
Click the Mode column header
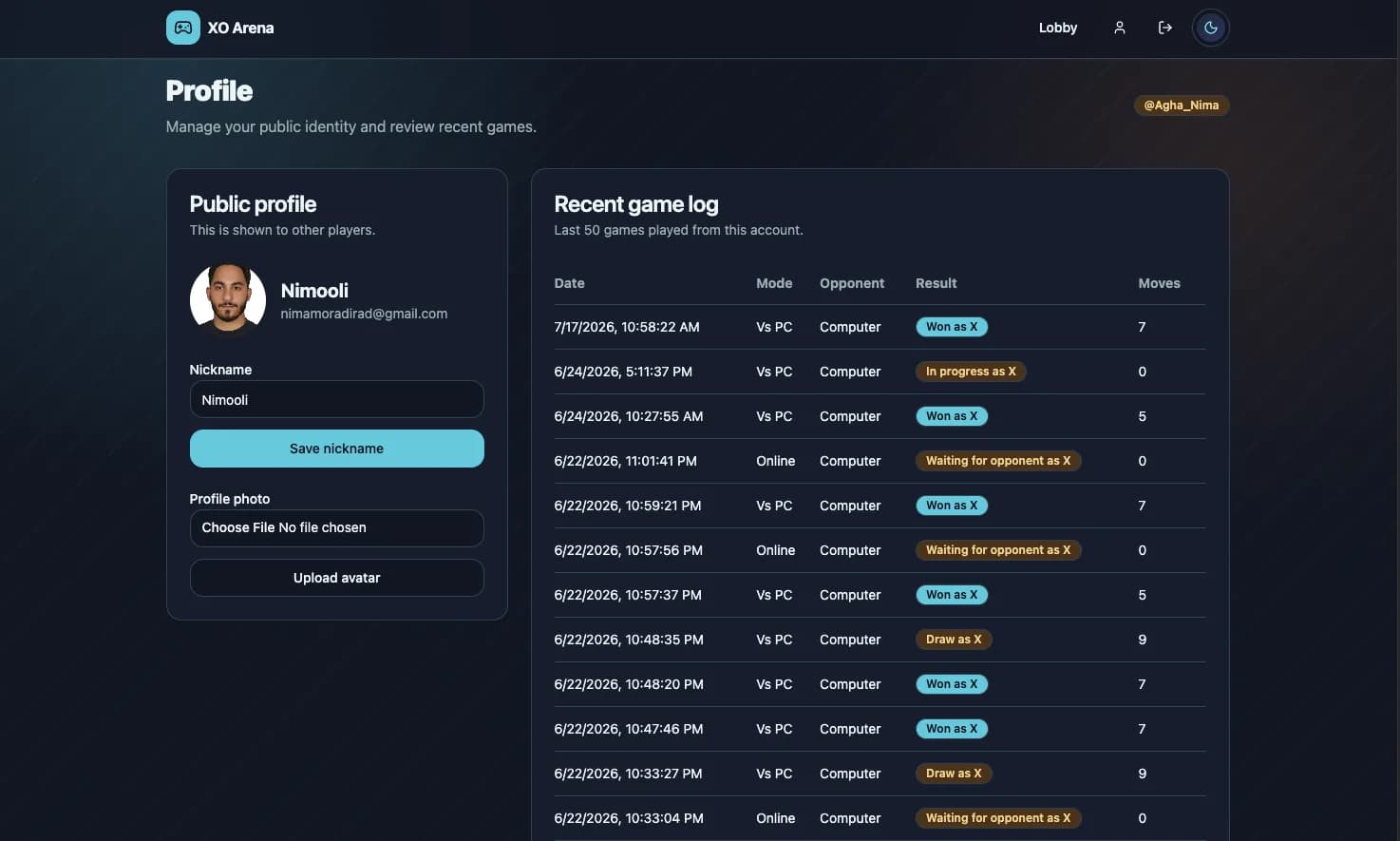[x=774, y=283]
